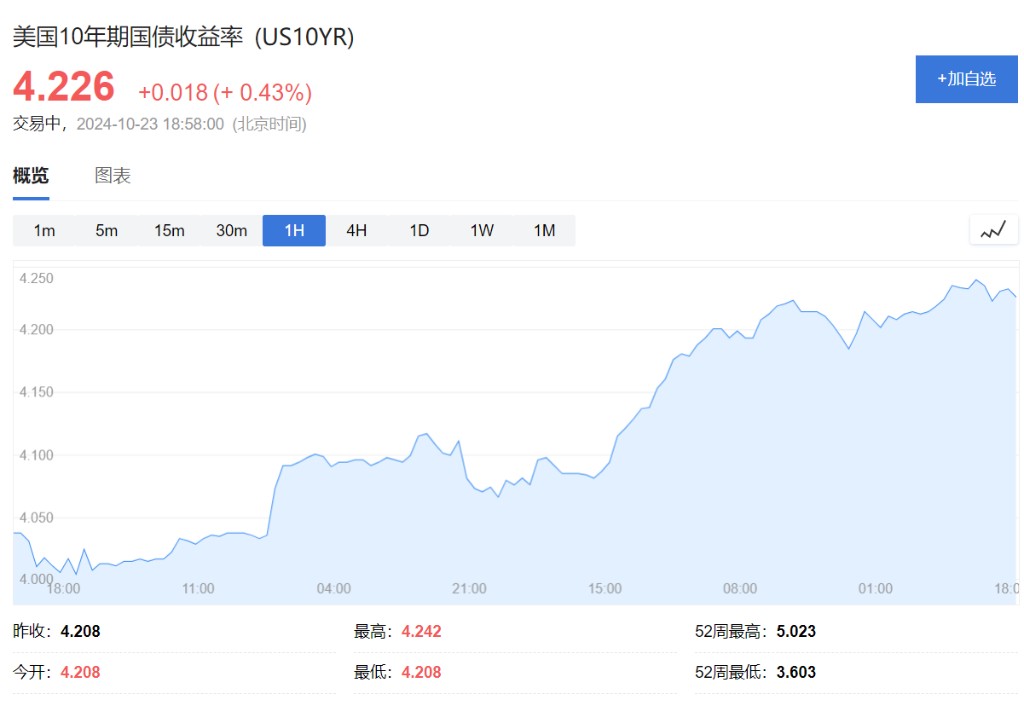Switch chart to 1M monthly interval
The width and height of the screenshot is (1024, 703).
(544, 231)
